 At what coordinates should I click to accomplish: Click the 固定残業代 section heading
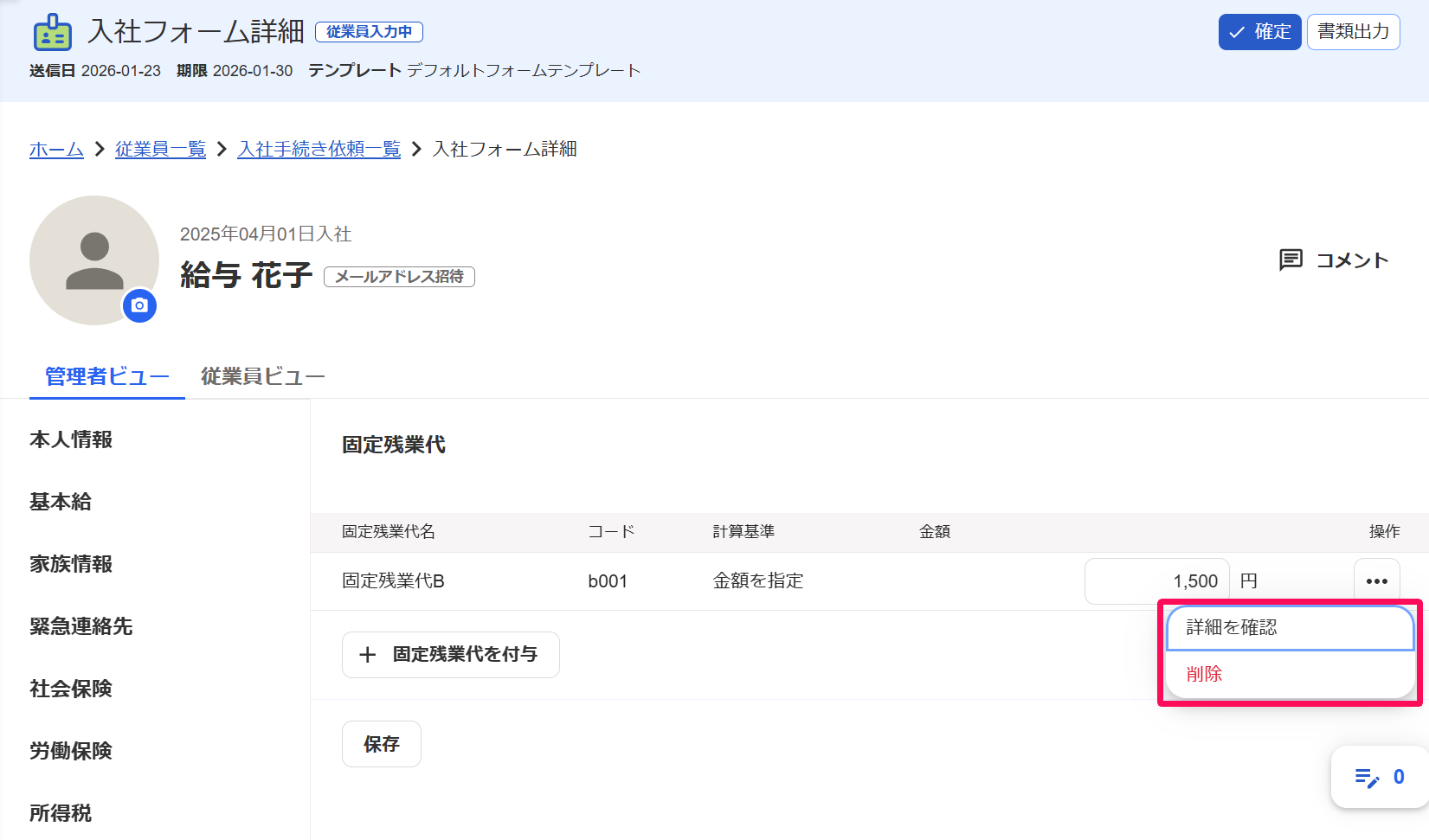coord(394,445)
